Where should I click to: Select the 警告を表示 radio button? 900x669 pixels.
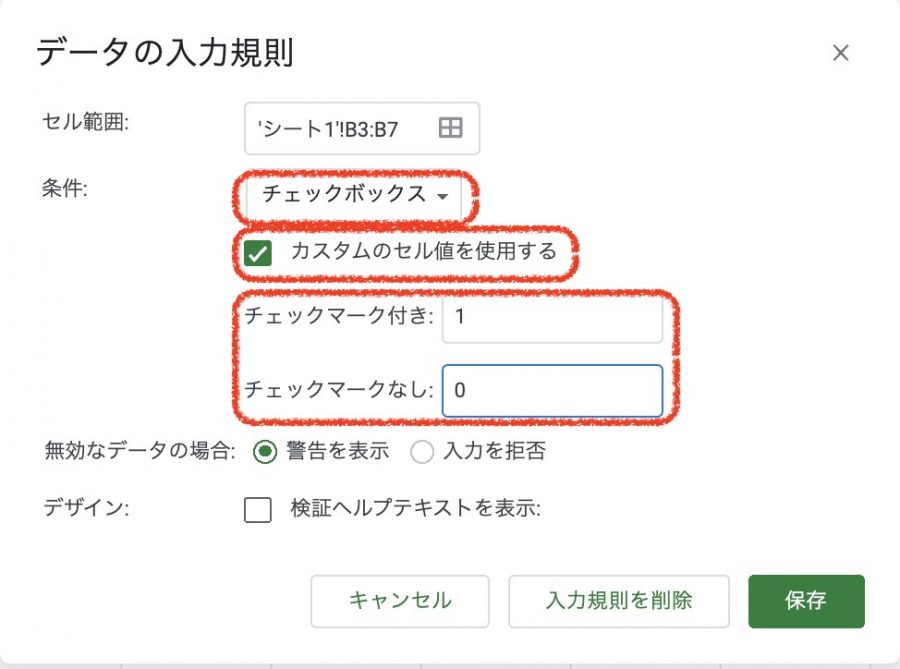click(265, 451)
